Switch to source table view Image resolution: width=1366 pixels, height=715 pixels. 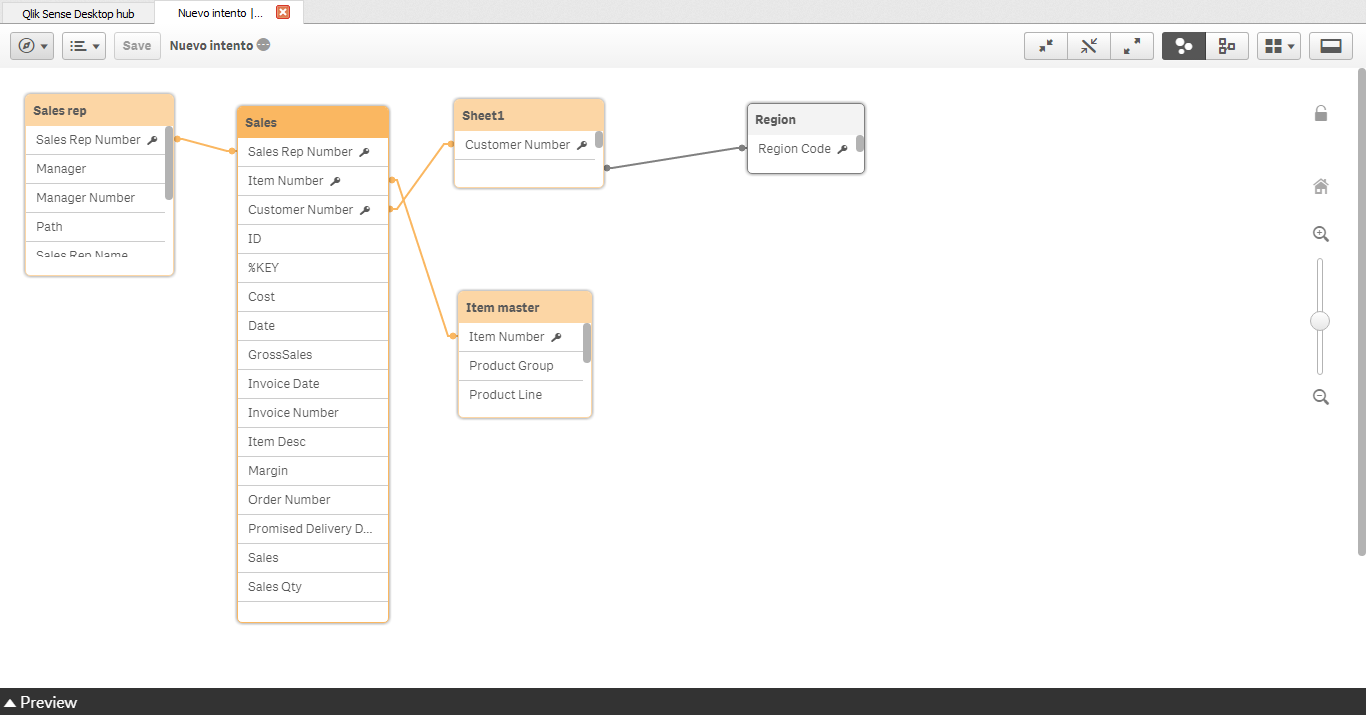[x=1227, y=46]
